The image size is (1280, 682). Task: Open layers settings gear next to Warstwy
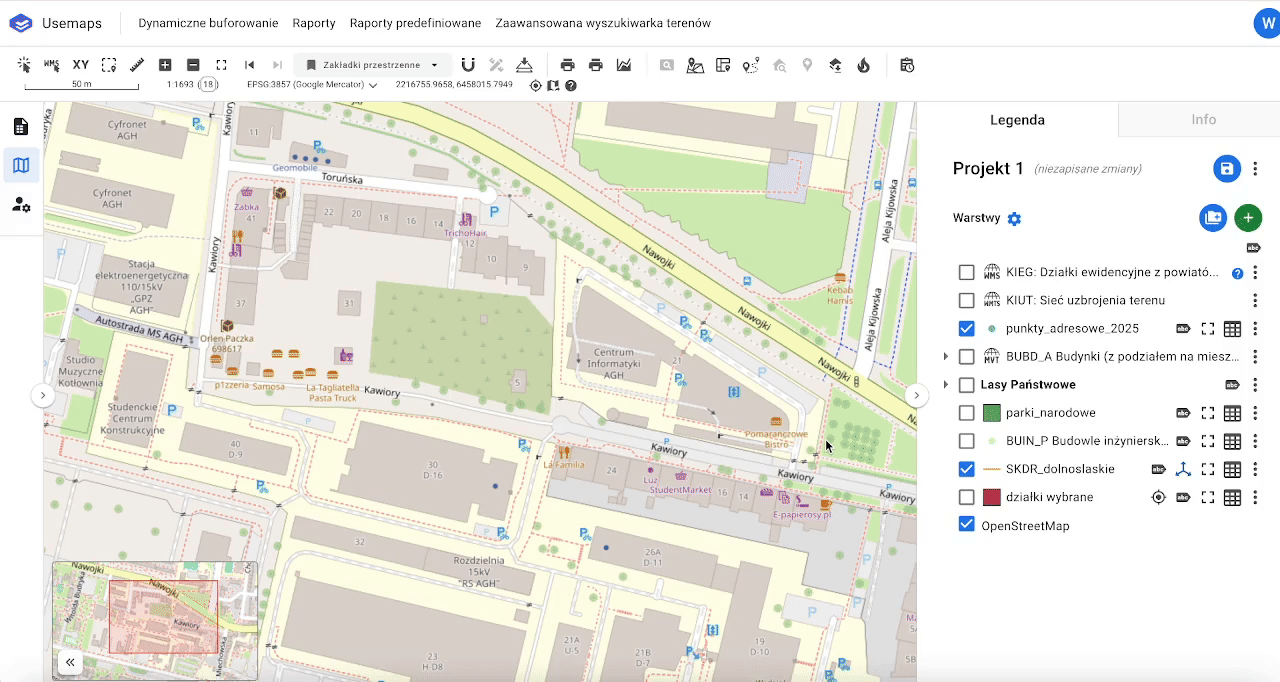[1014, 219]
